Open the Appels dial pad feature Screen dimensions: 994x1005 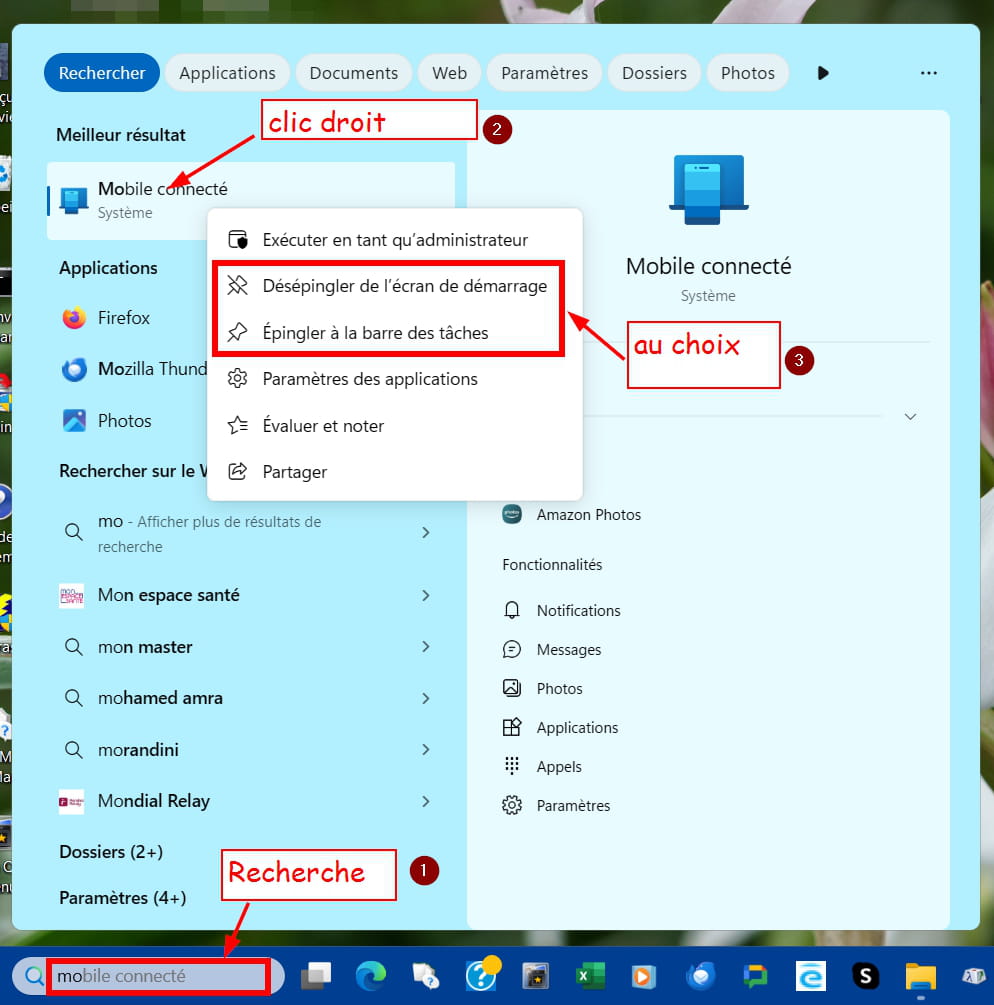click(x=513, y=767)
